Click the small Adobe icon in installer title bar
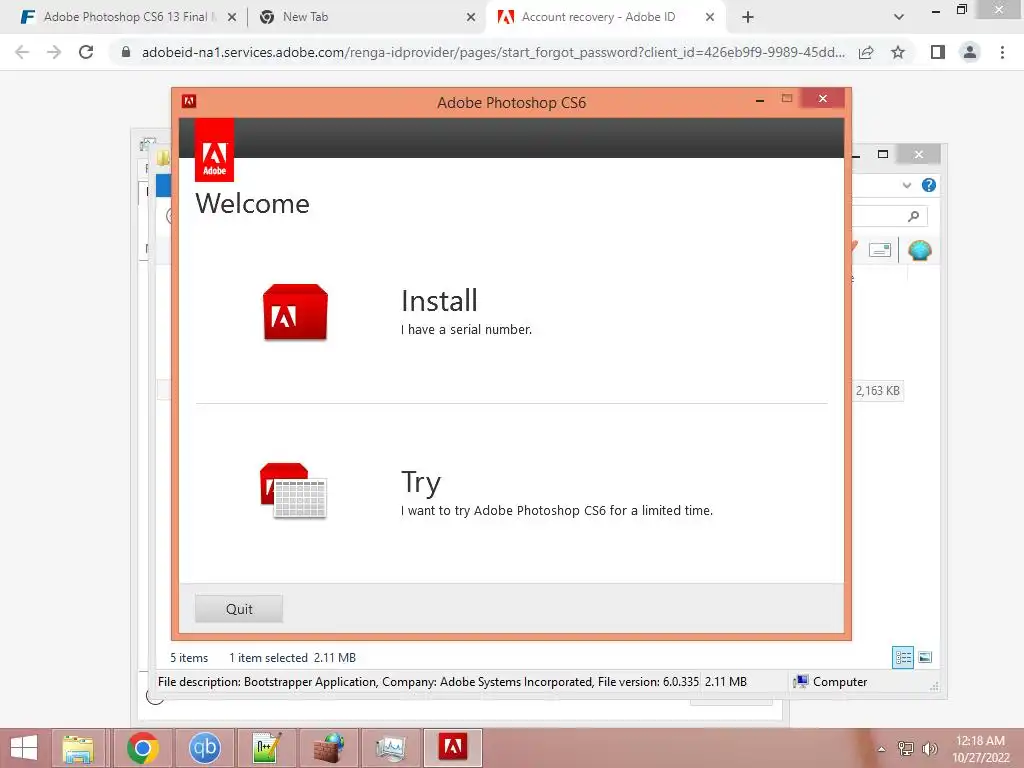The width and height of the screenshot is (1024, 768). click(189, 101)
